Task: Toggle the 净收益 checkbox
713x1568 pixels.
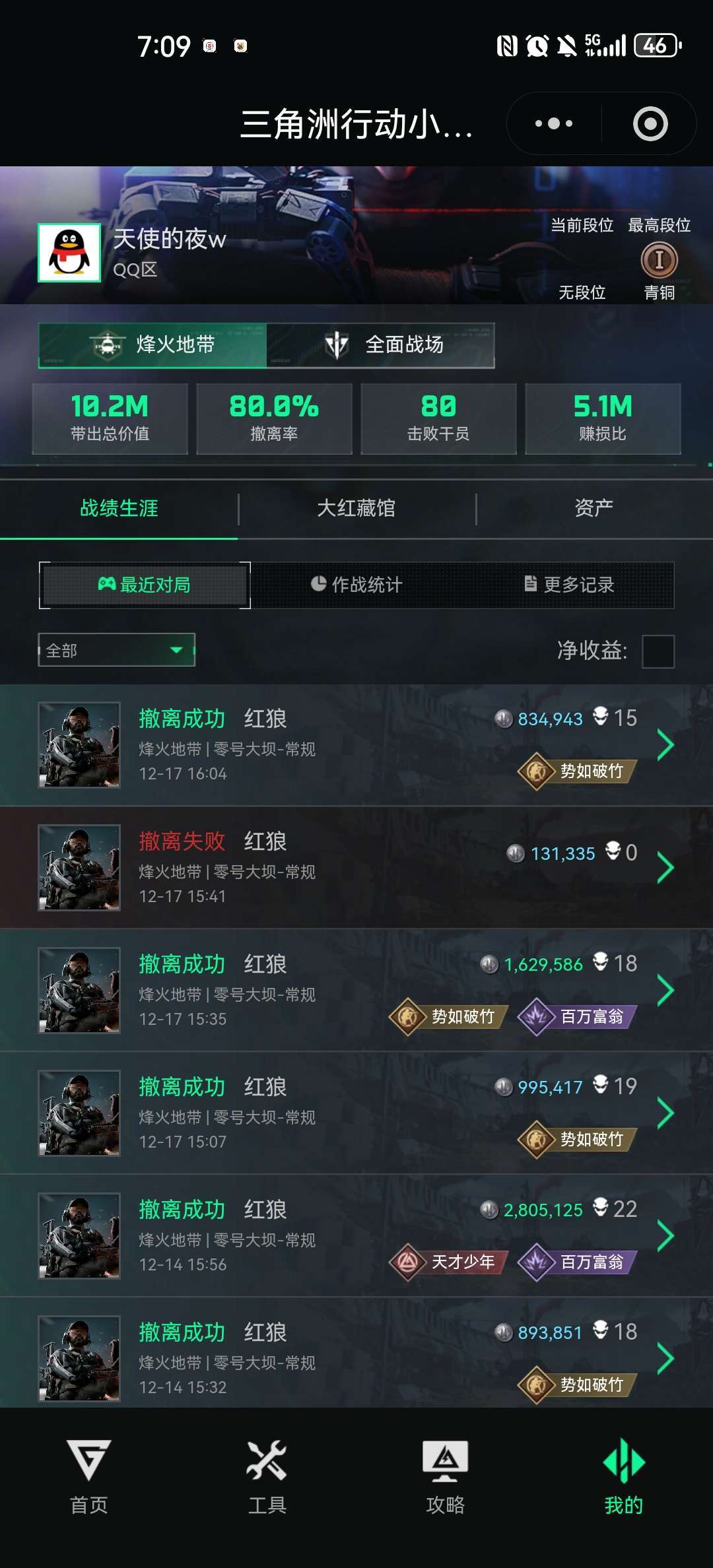Action: click(658, 651)
